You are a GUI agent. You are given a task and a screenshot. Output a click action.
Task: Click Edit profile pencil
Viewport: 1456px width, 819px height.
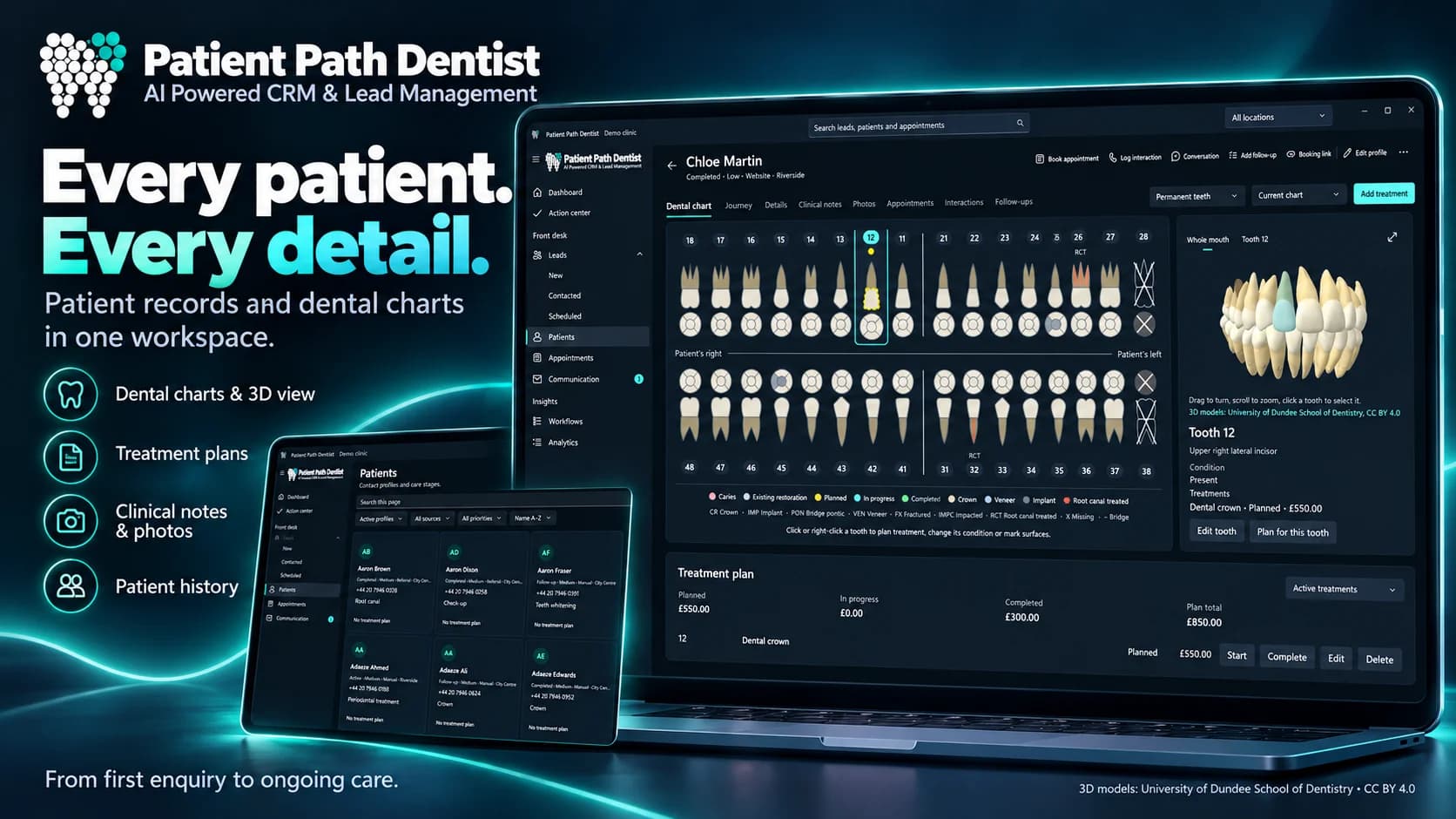click(x=1348, y=152)
